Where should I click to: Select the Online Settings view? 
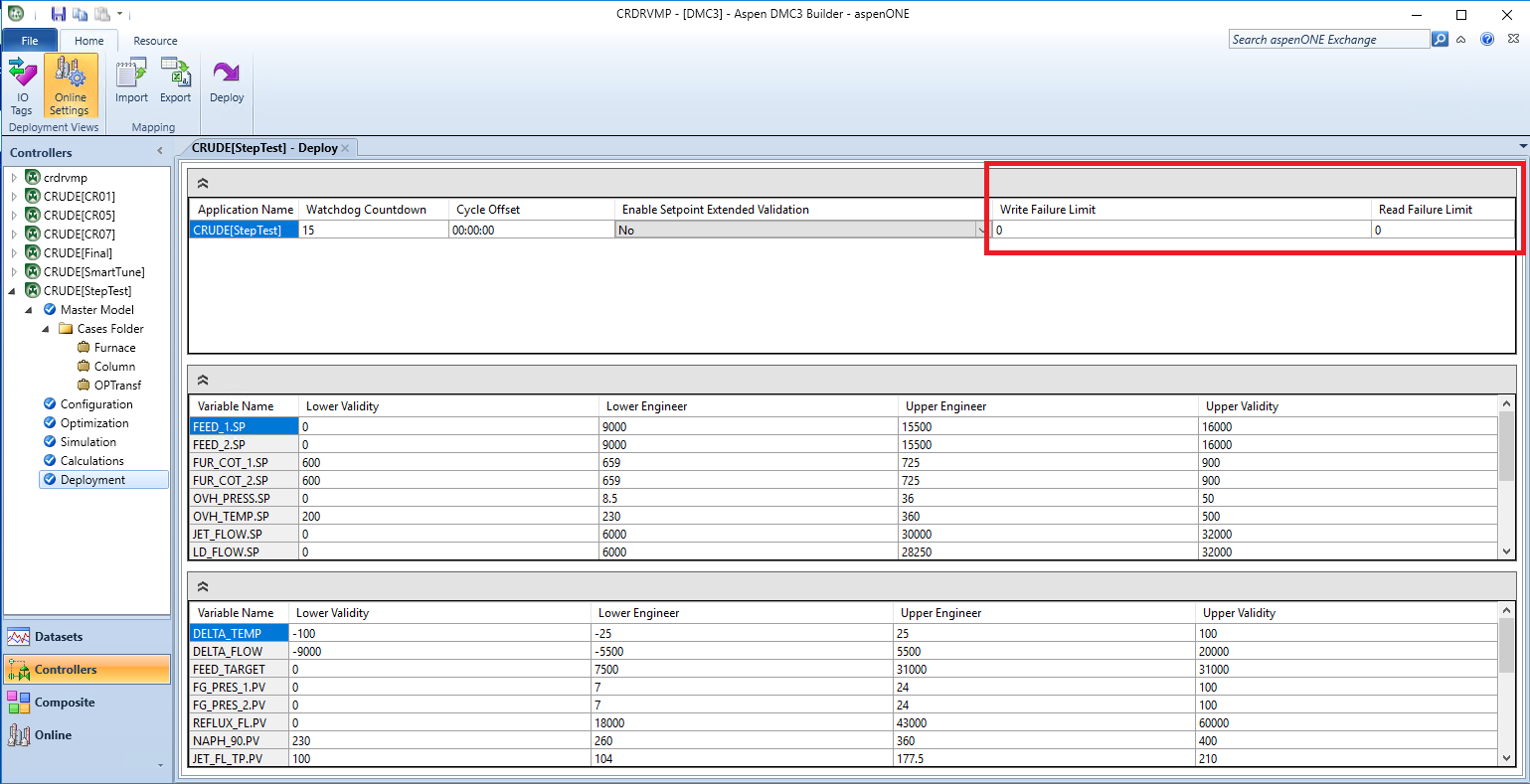(71, 85)
